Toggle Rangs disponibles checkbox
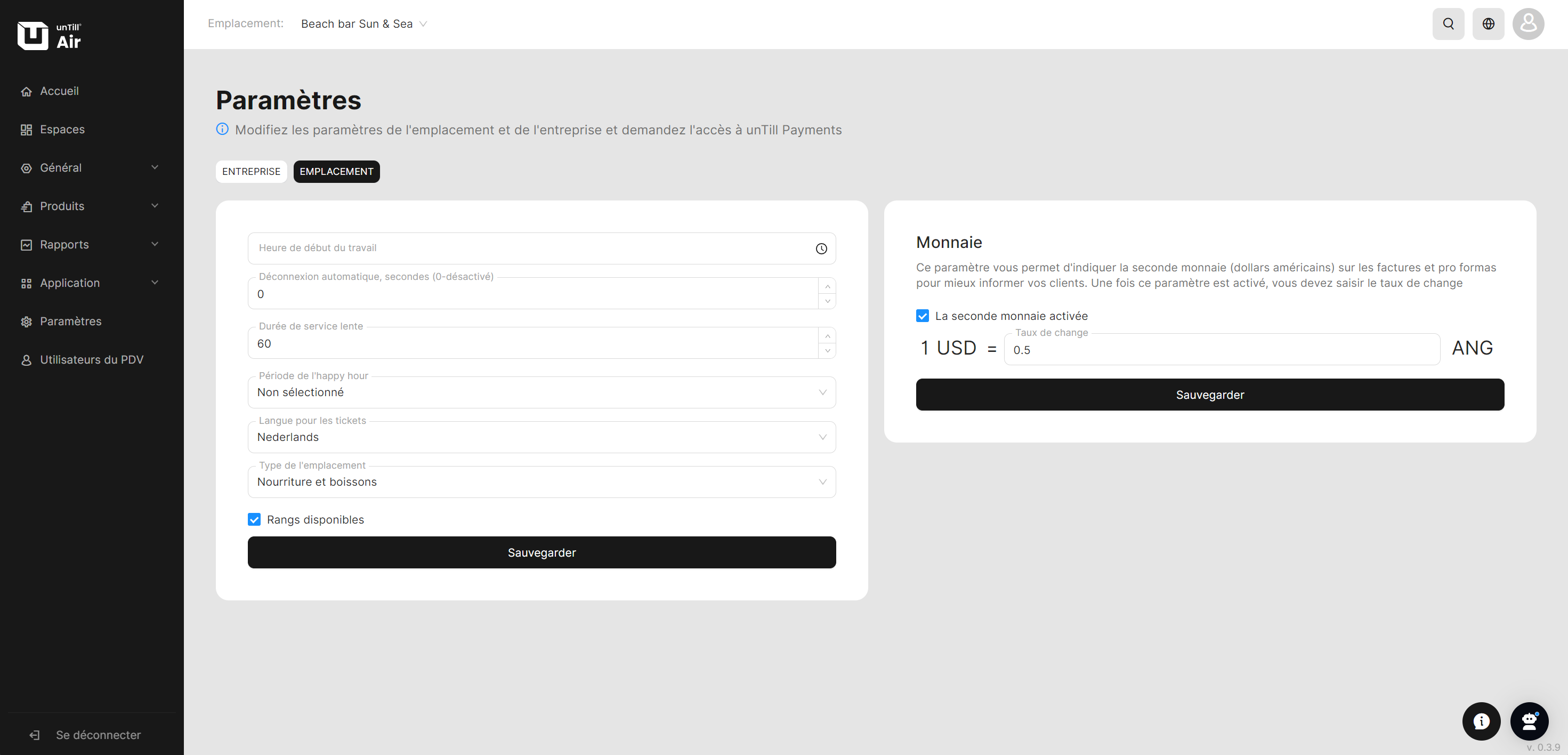 254,519
